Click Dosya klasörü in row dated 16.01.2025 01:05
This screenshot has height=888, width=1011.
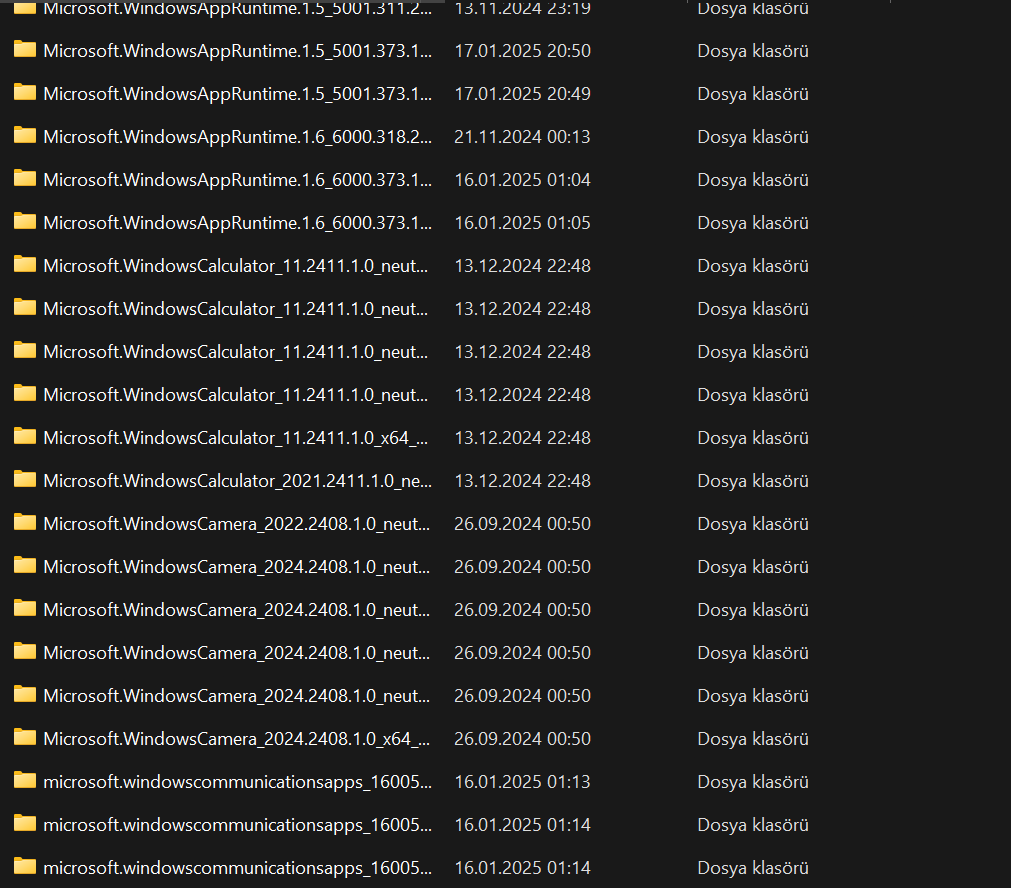click(753, 223)
